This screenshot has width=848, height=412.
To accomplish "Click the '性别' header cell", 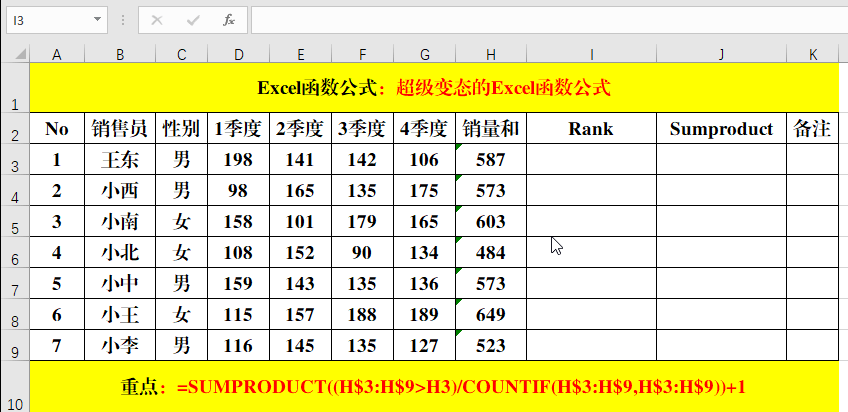I will (182, 128).
